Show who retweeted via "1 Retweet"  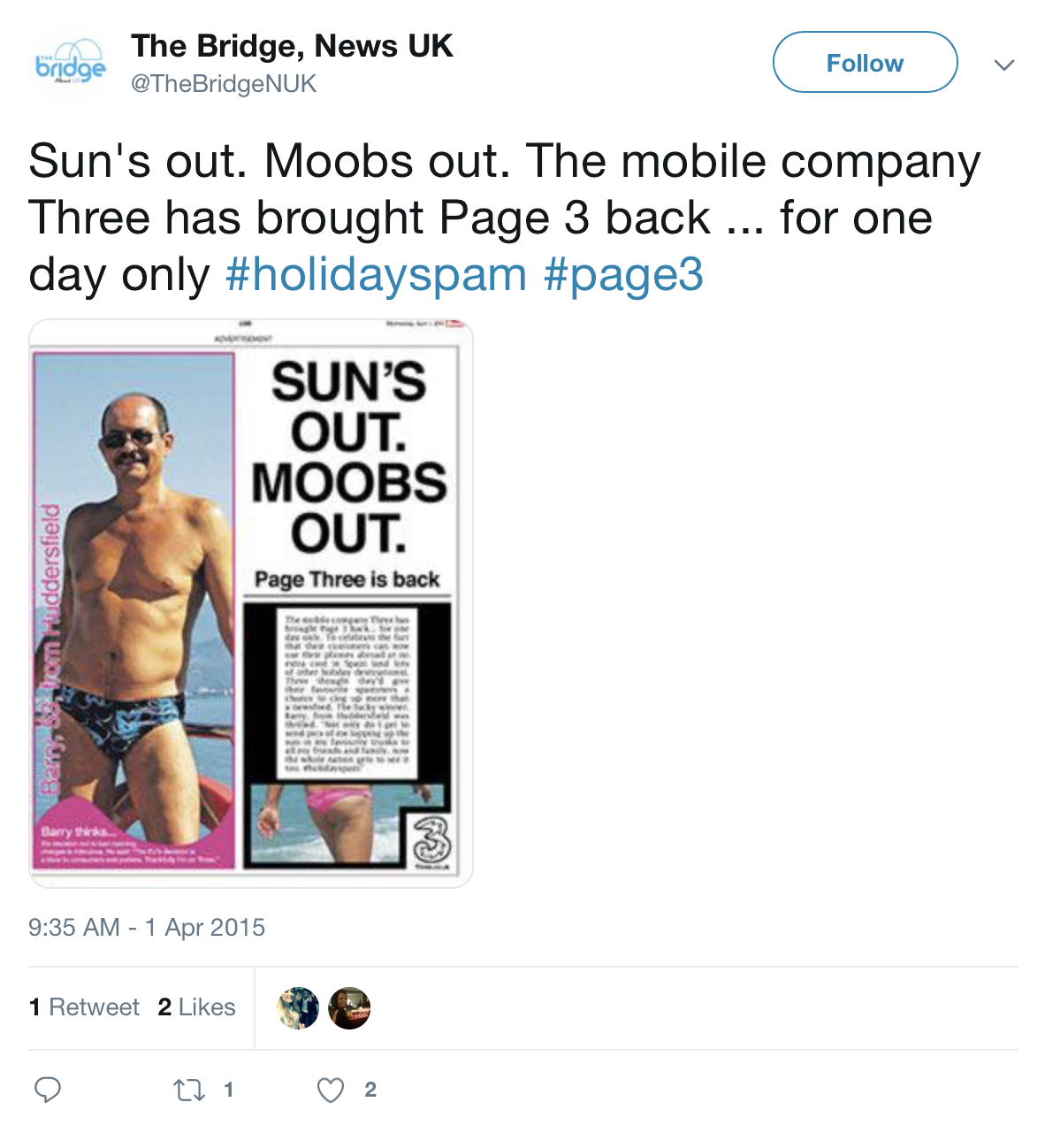[x=84, y=1007]
